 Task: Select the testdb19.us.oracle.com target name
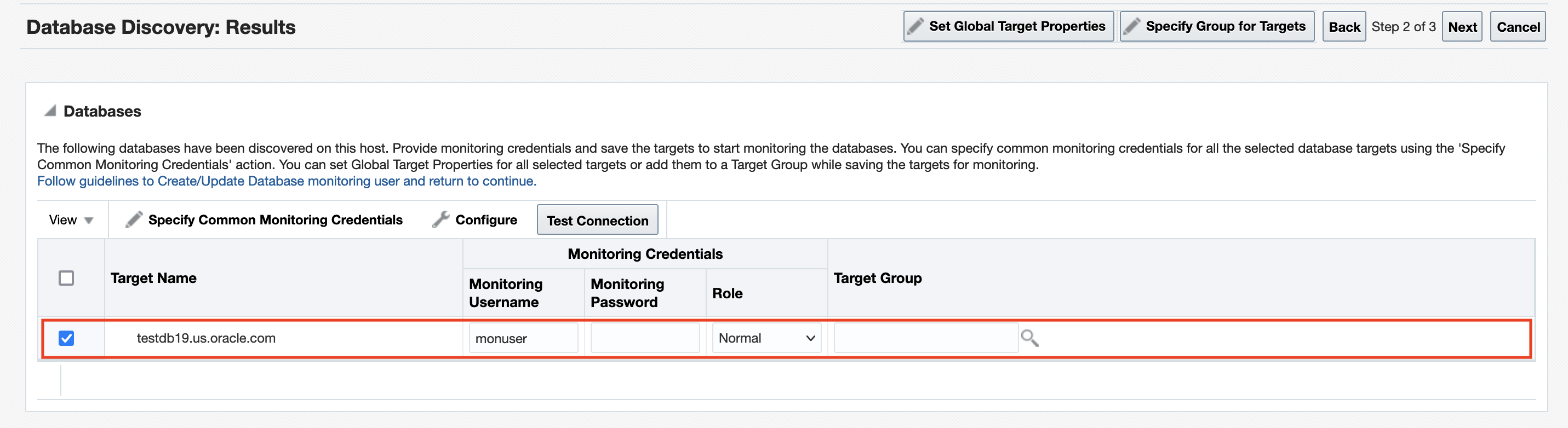[x=206, y=338]
